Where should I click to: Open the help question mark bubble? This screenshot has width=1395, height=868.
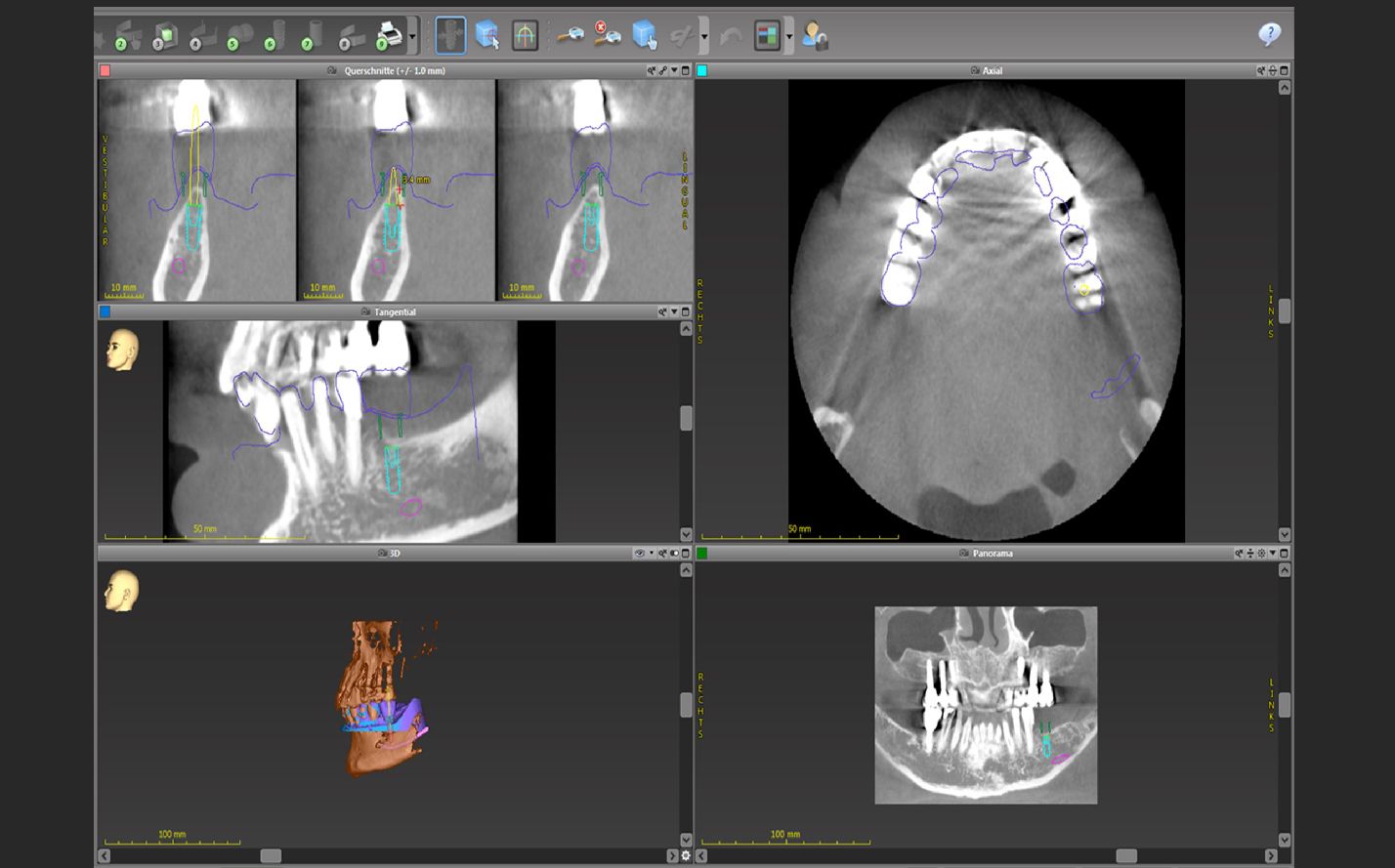click(x=1269, y=35)
